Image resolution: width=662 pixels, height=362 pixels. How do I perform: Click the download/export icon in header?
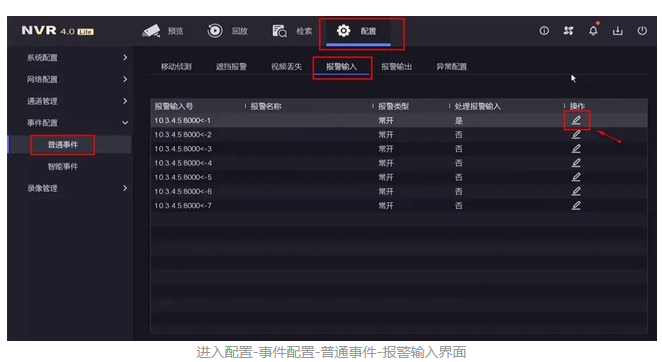(618, 30)
